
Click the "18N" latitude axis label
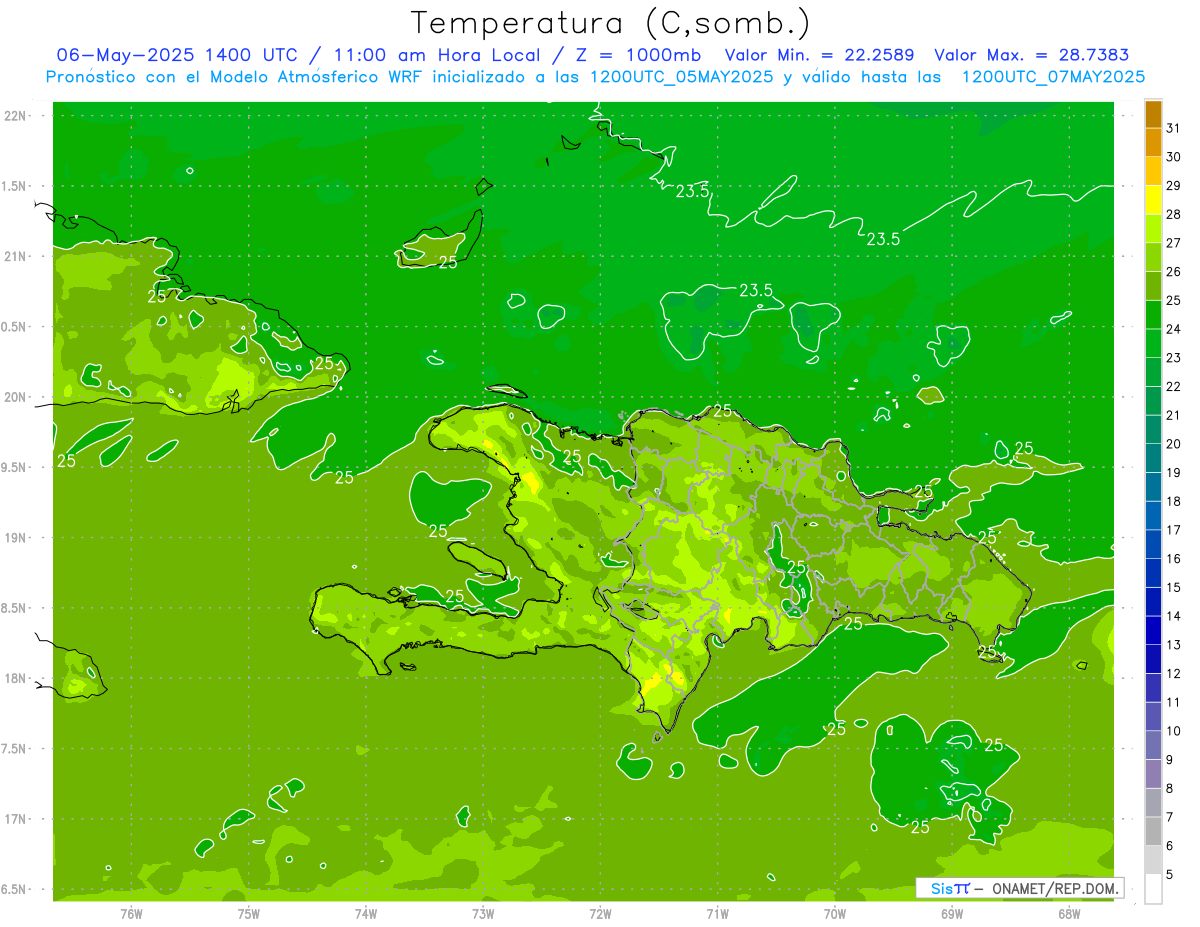click(15, 679)
